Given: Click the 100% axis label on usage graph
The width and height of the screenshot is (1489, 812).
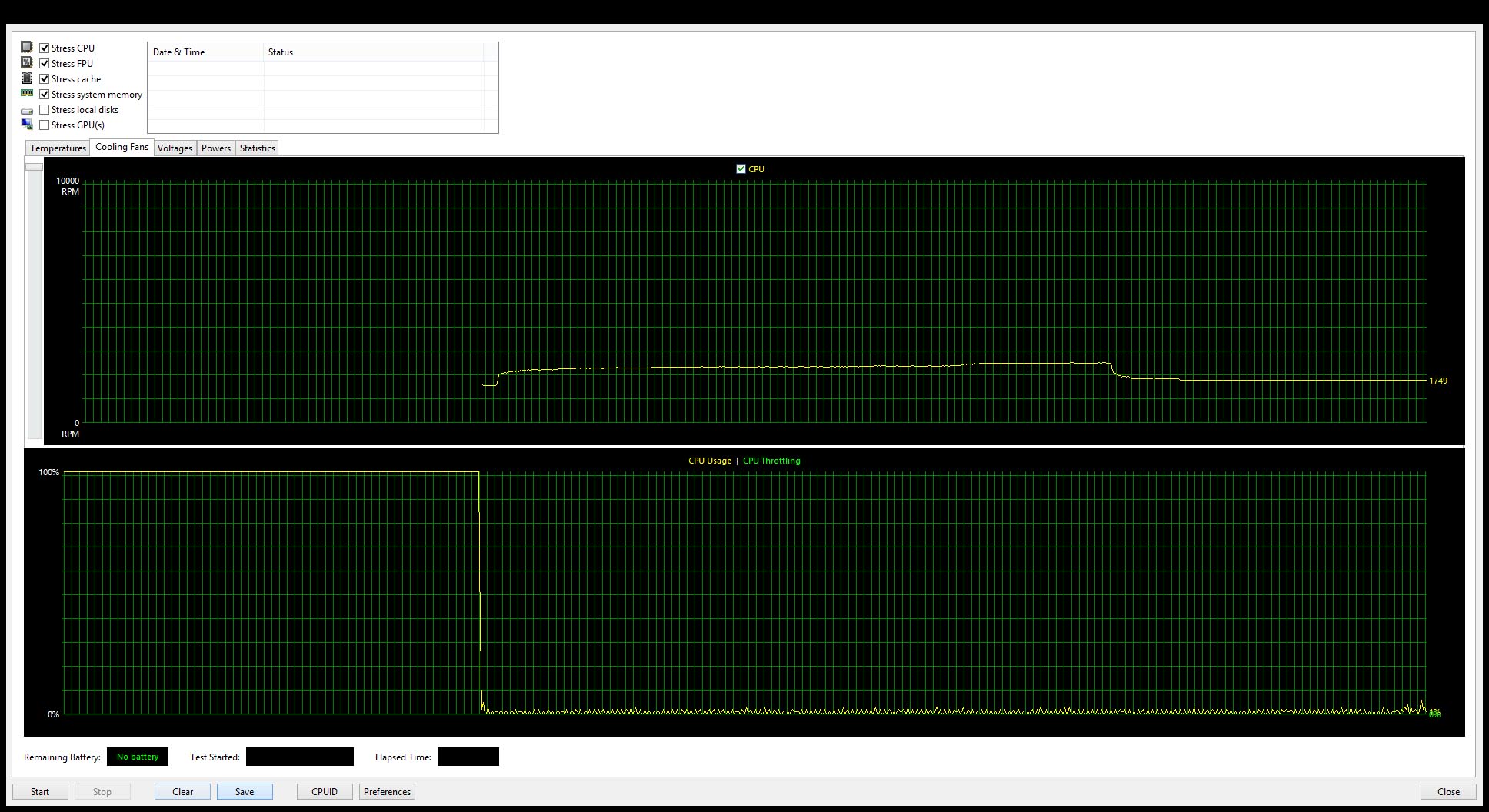Looking at the screenshot, I should 48,472.
